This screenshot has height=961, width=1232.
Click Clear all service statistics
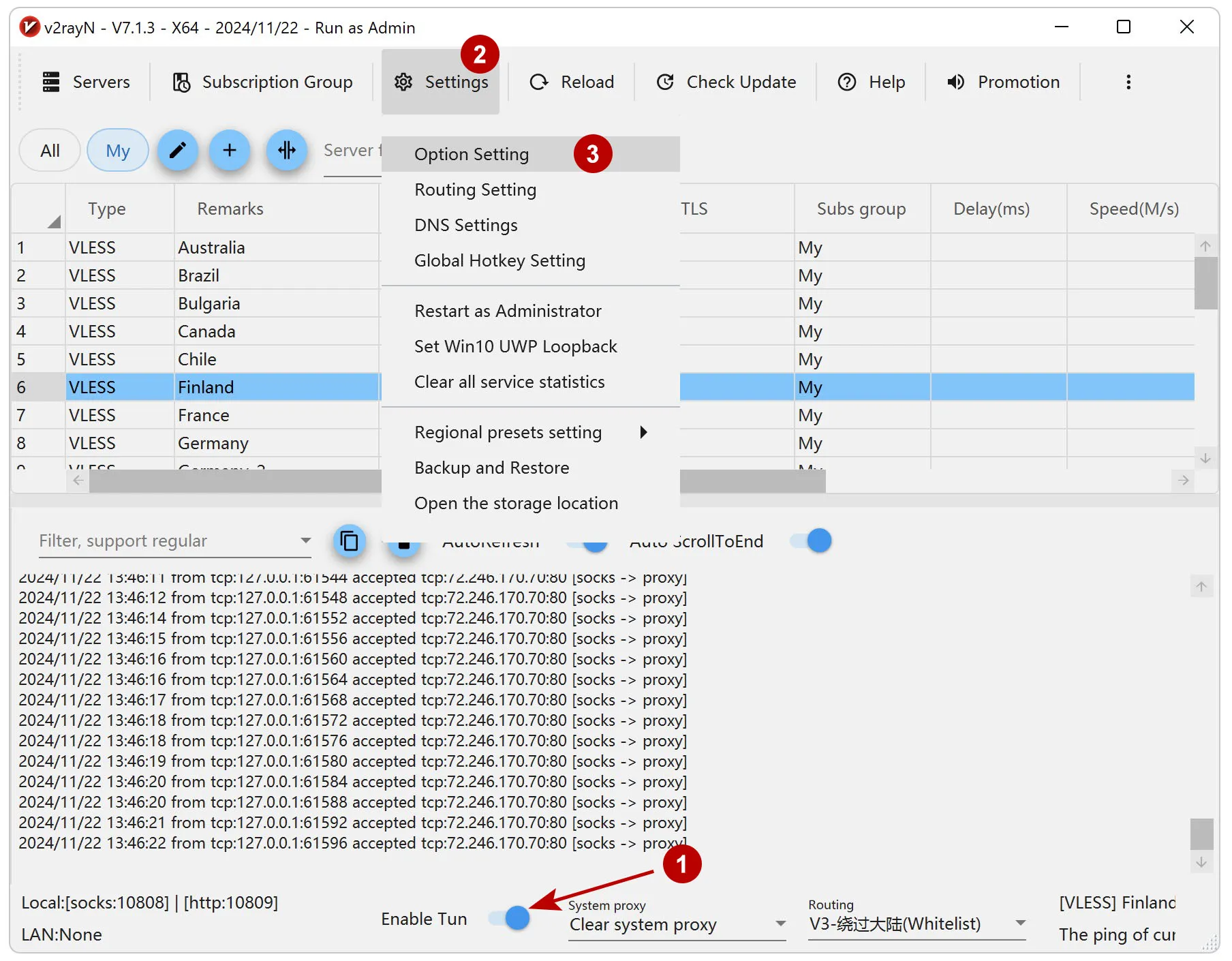pos(531,382)
